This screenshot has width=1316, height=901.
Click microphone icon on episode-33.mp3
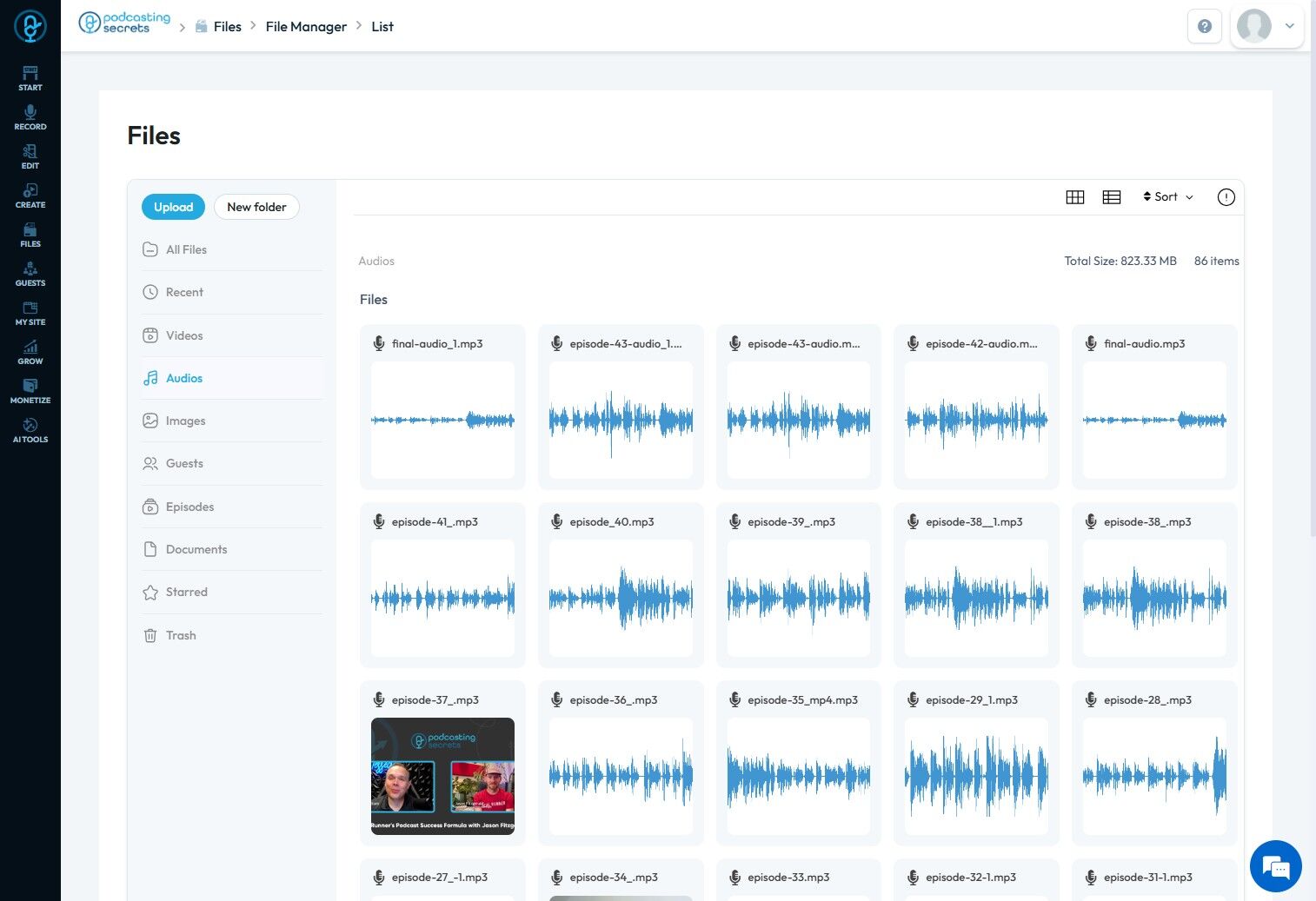click(x=734, y=878)
